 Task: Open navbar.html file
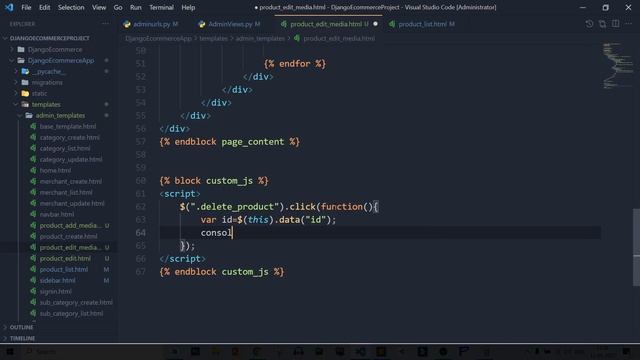[57, 214]
